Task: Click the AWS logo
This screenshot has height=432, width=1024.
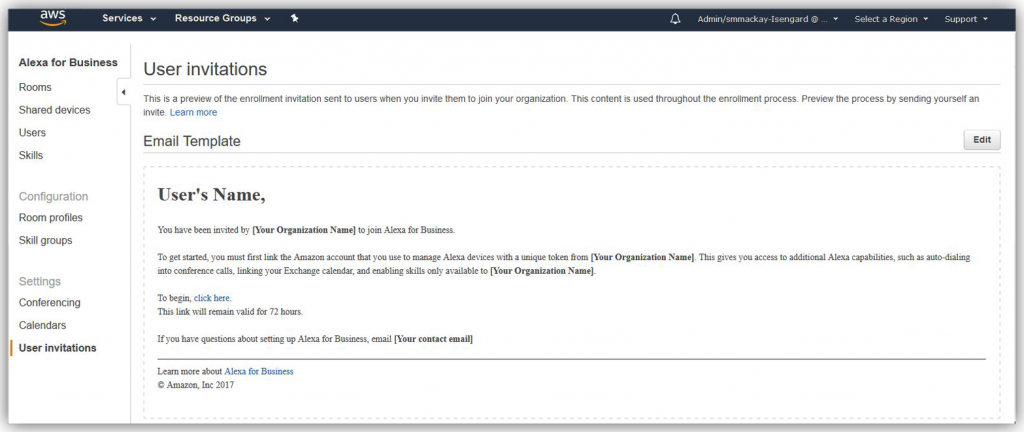Action: (52, 18)
